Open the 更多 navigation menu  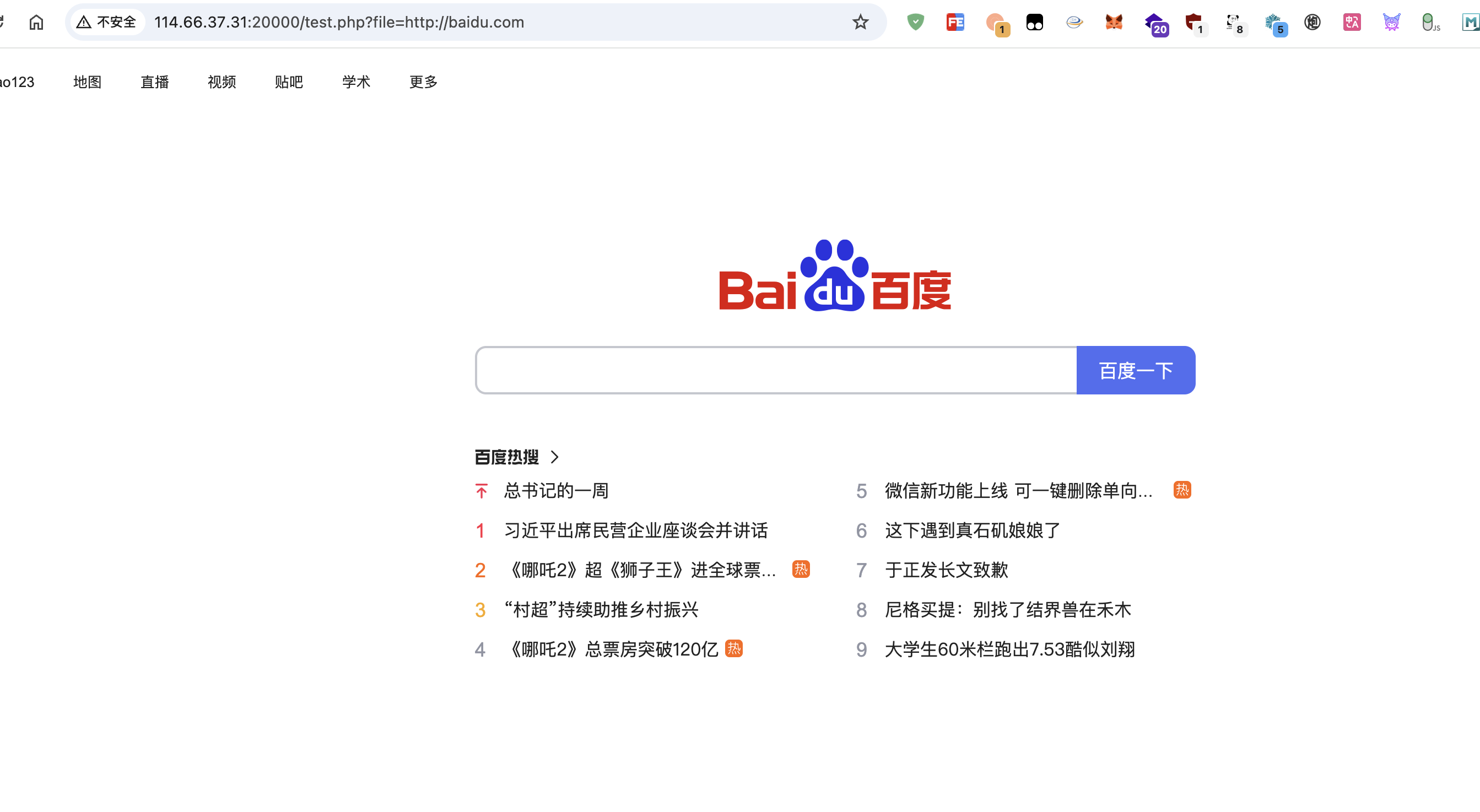[x=423, y=82]
